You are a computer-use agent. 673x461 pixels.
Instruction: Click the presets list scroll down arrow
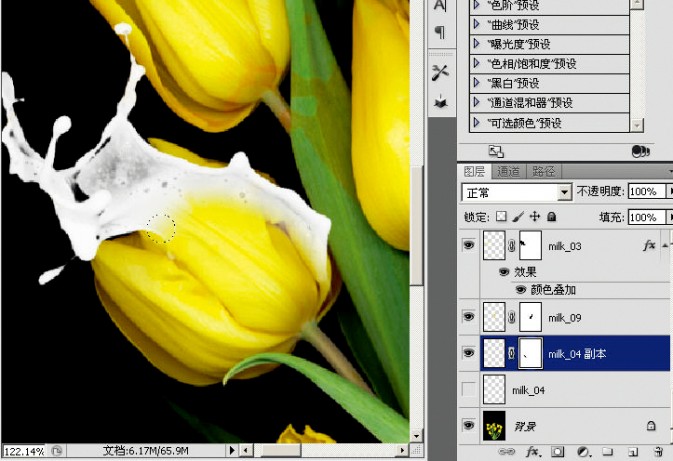point(637,125)
